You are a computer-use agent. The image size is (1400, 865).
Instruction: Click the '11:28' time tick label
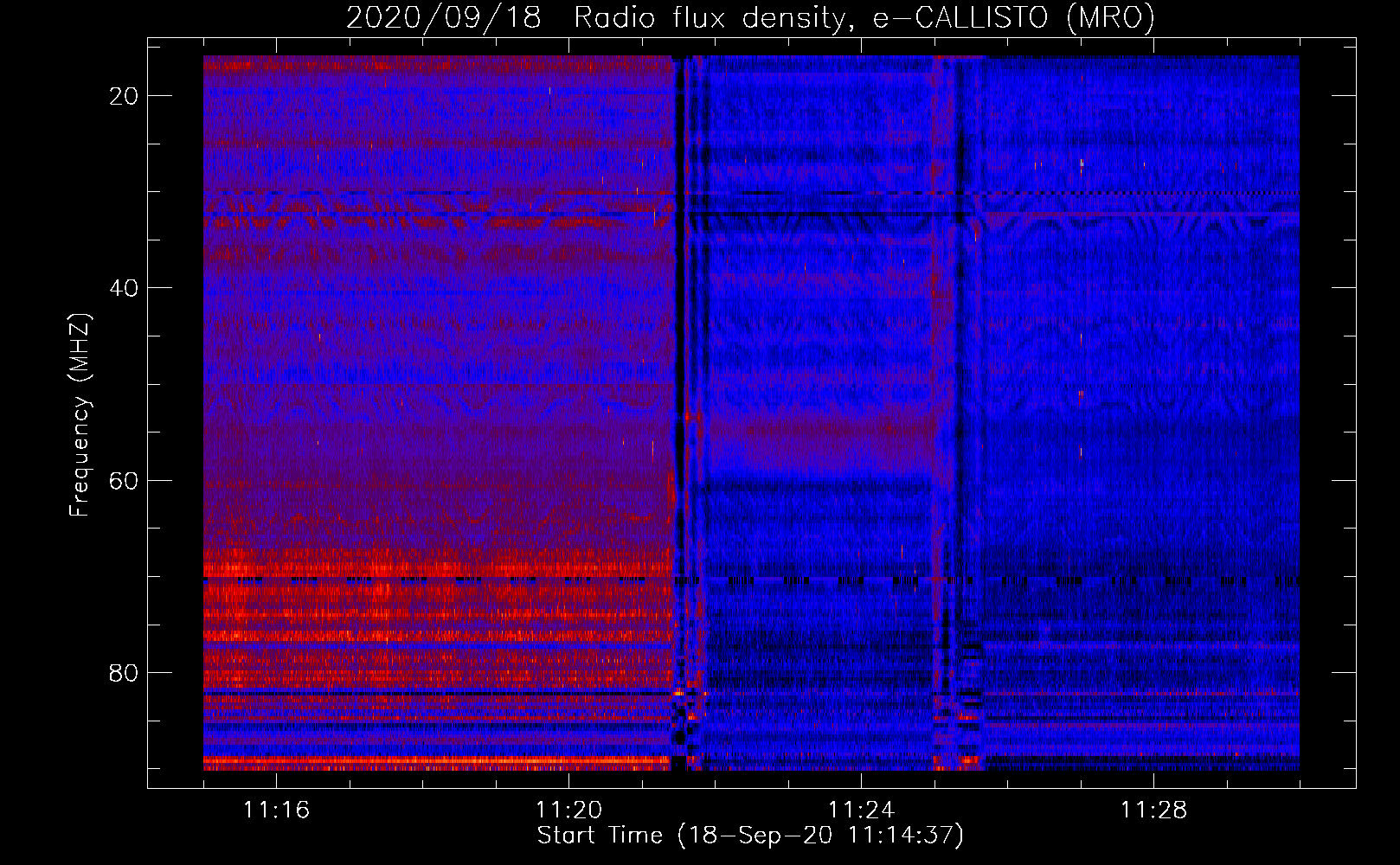click(1153, 810)
